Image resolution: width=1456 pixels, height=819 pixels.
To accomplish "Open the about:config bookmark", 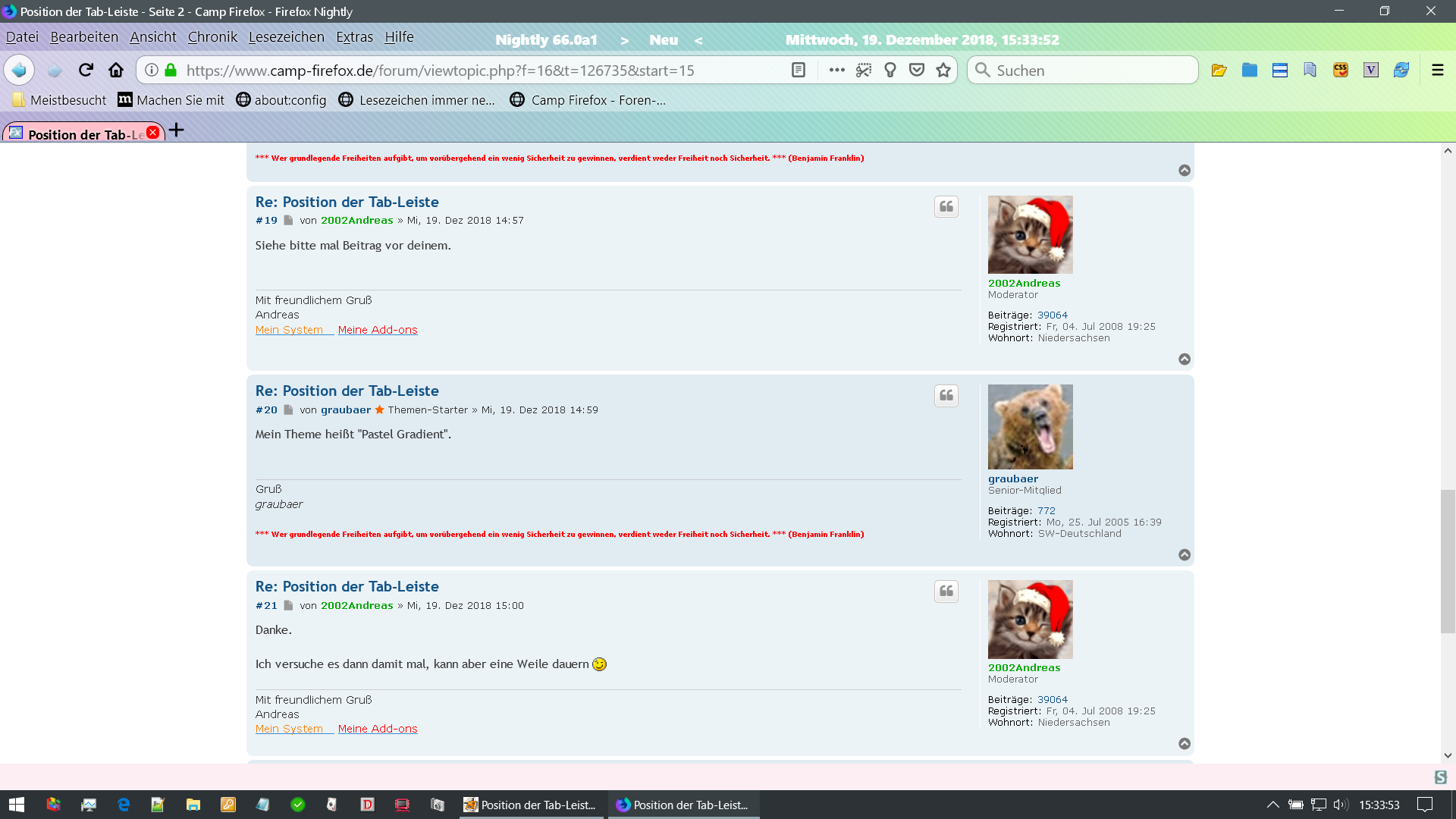I will pos(281,100).
